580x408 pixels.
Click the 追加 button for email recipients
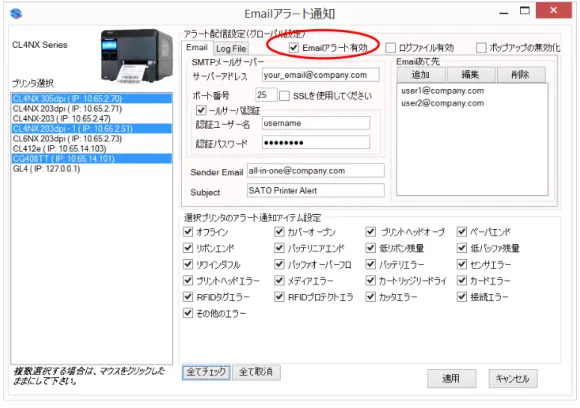coord(421,75)
